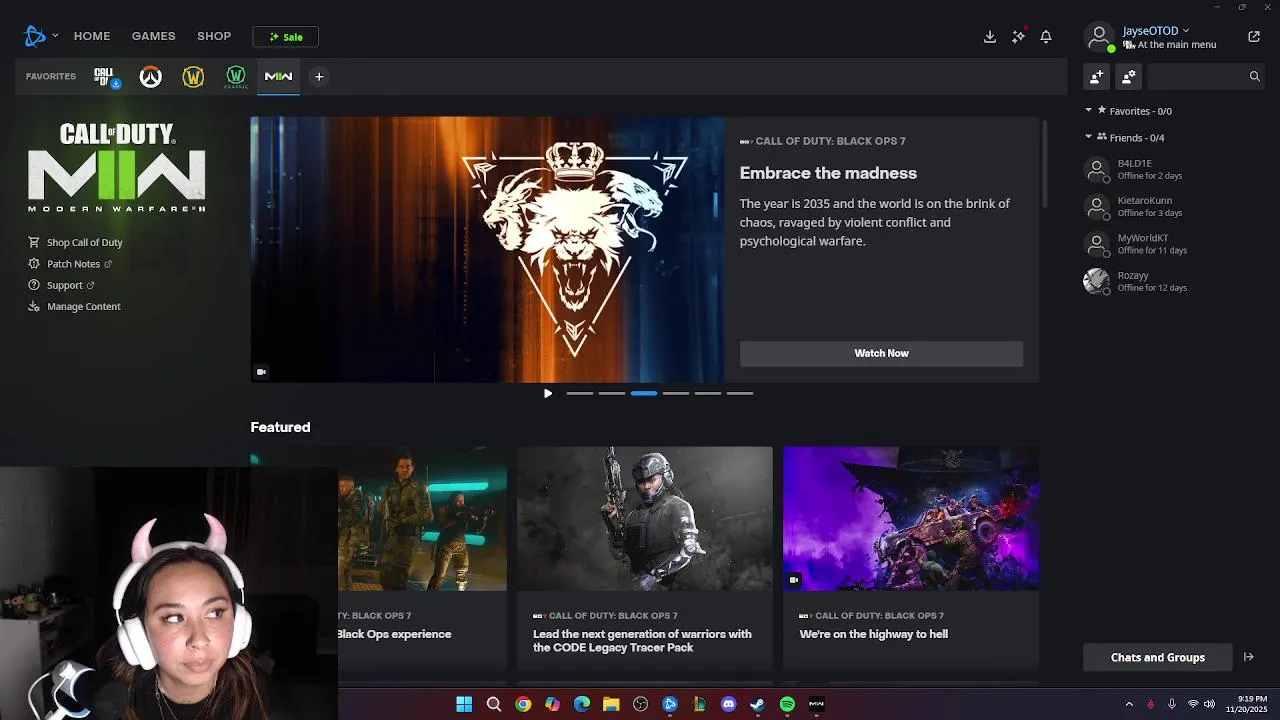This screenshot has width=1280, height=720.
Task: Open highway to hell featured card
Action: click(x=911, y=558)
